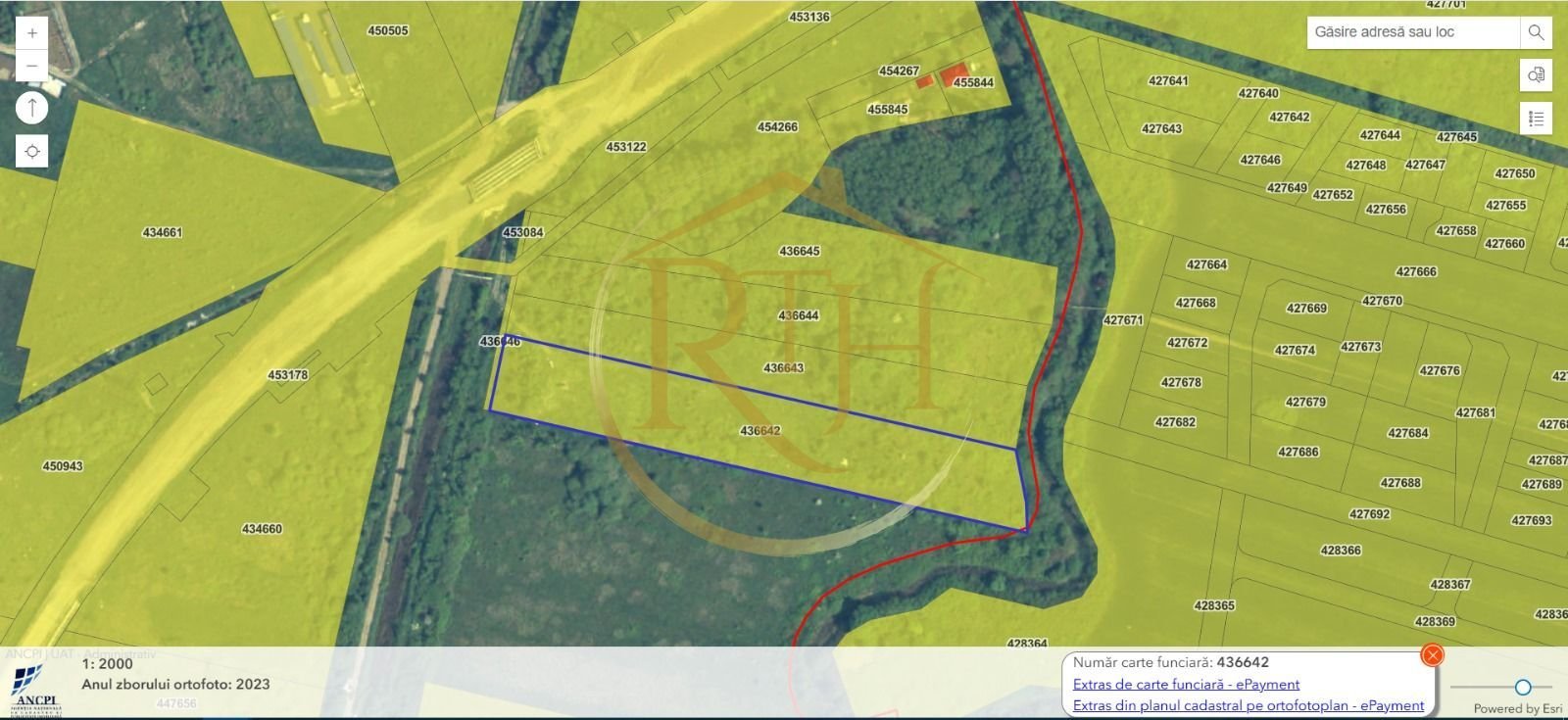Image resolution: width=1568 pixels, height=720 pixels.
Task: Open the document search tool icon
Action: tap(1536, 75)
